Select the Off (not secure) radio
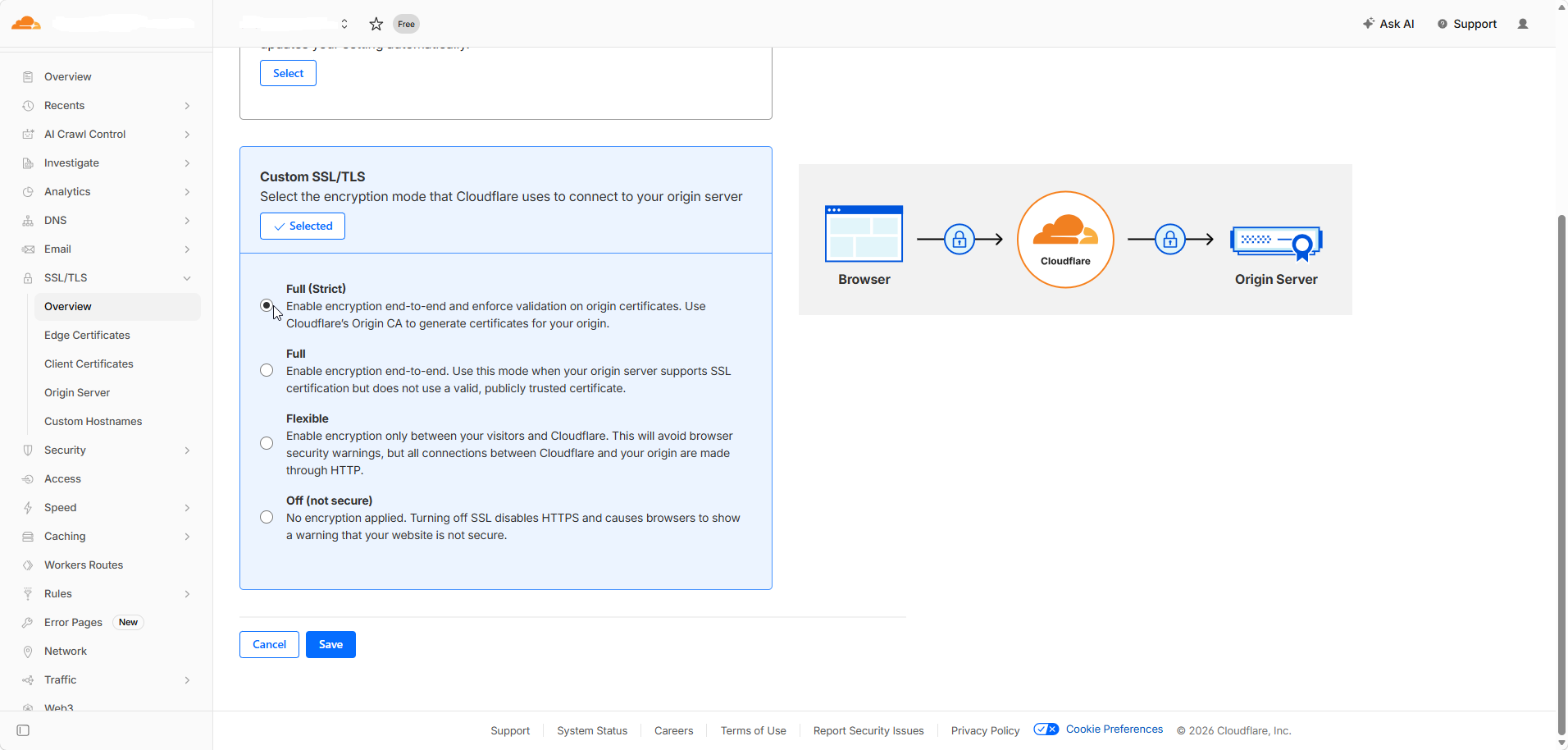Viewport: 1568px width, 750px height. pyautogui.click(x=267, y=517)
